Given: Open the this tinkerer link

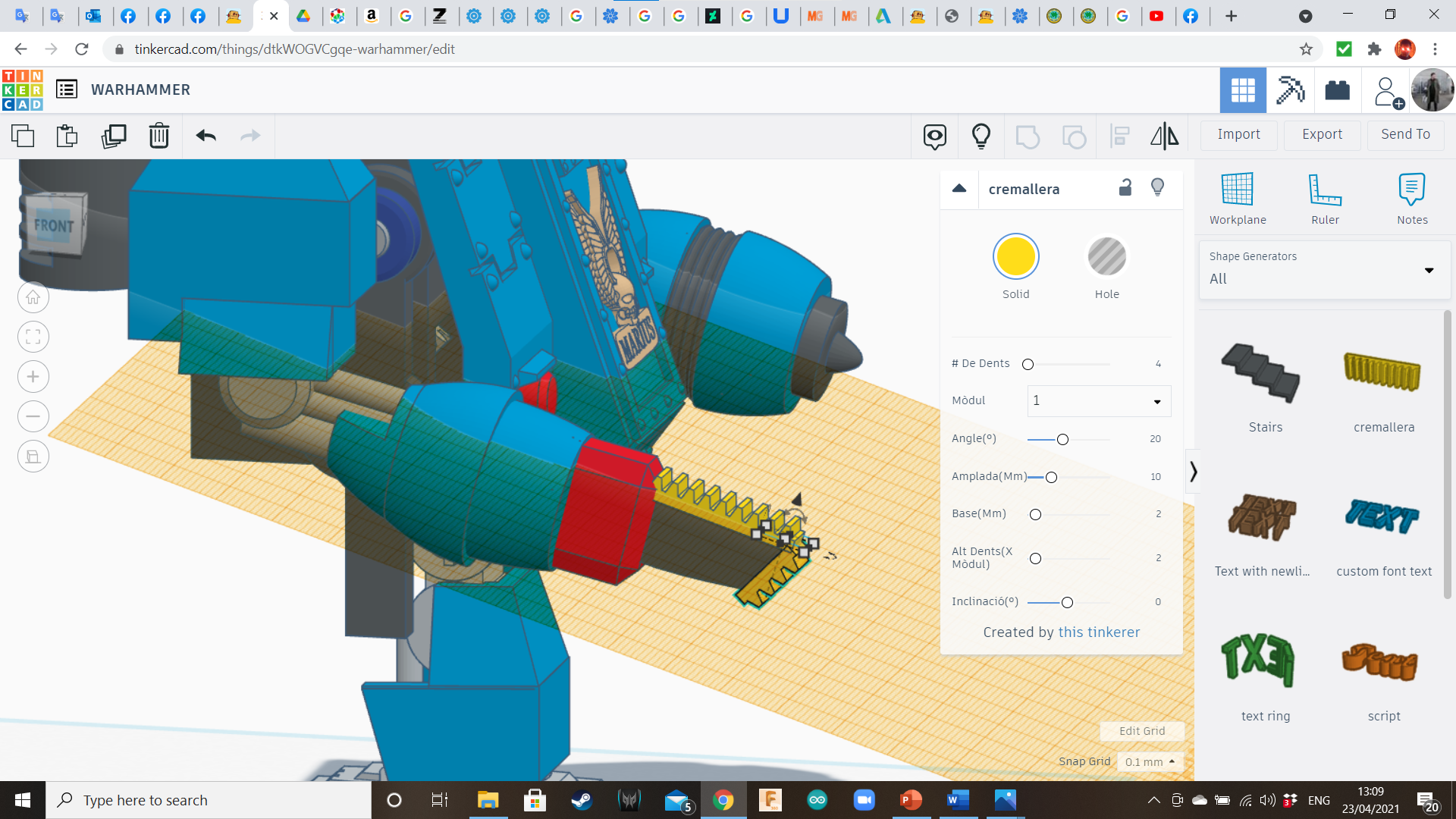Looking at the screenshot, I should [x=1099, y=632].
